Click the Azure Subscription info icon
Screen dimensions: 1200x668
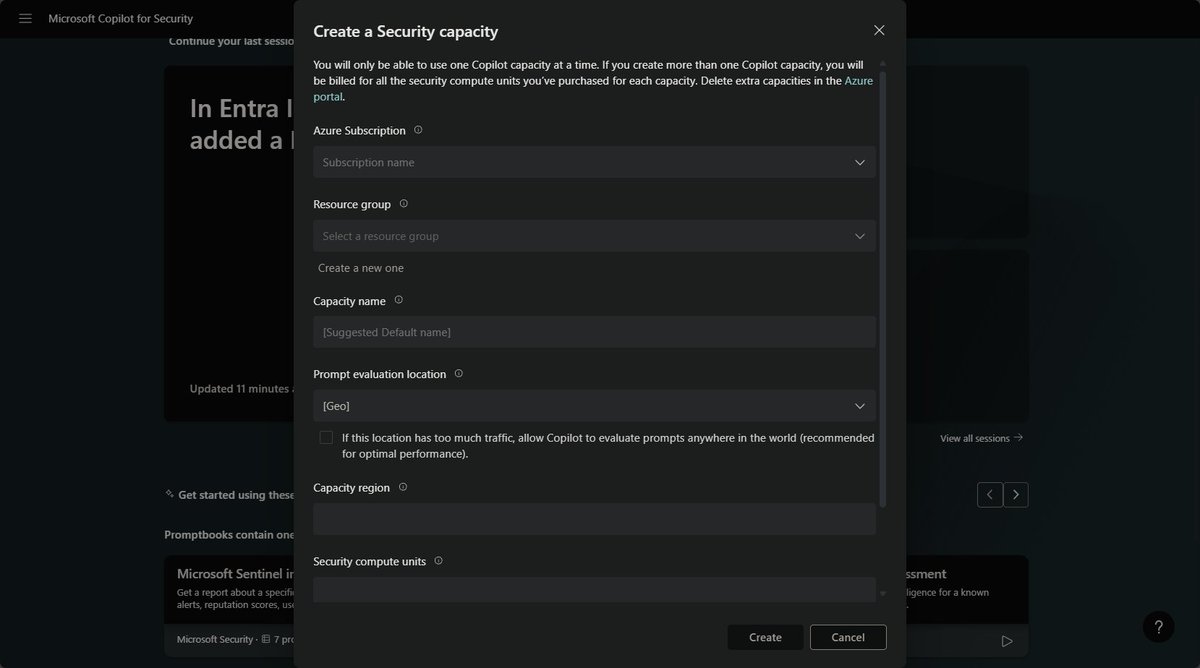pyautogui.click(x=418, y=129)
